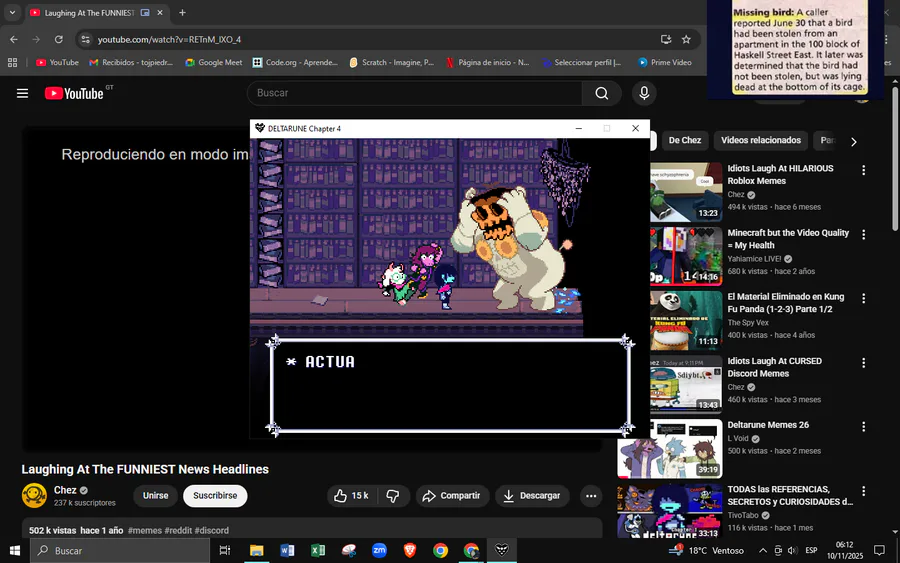The width and height of the screenshot is (900, 563).
Task: Click the #discord hashtag
Action: point(211,530)
